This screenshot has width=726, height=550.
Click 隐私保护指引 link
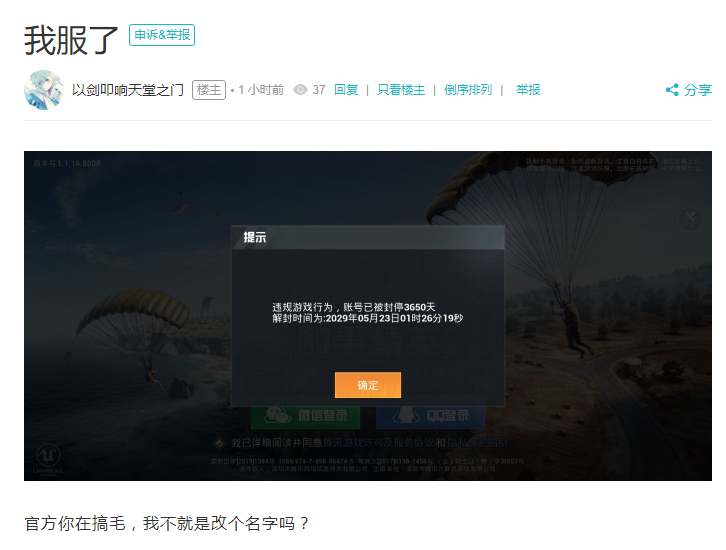[477, 443]
